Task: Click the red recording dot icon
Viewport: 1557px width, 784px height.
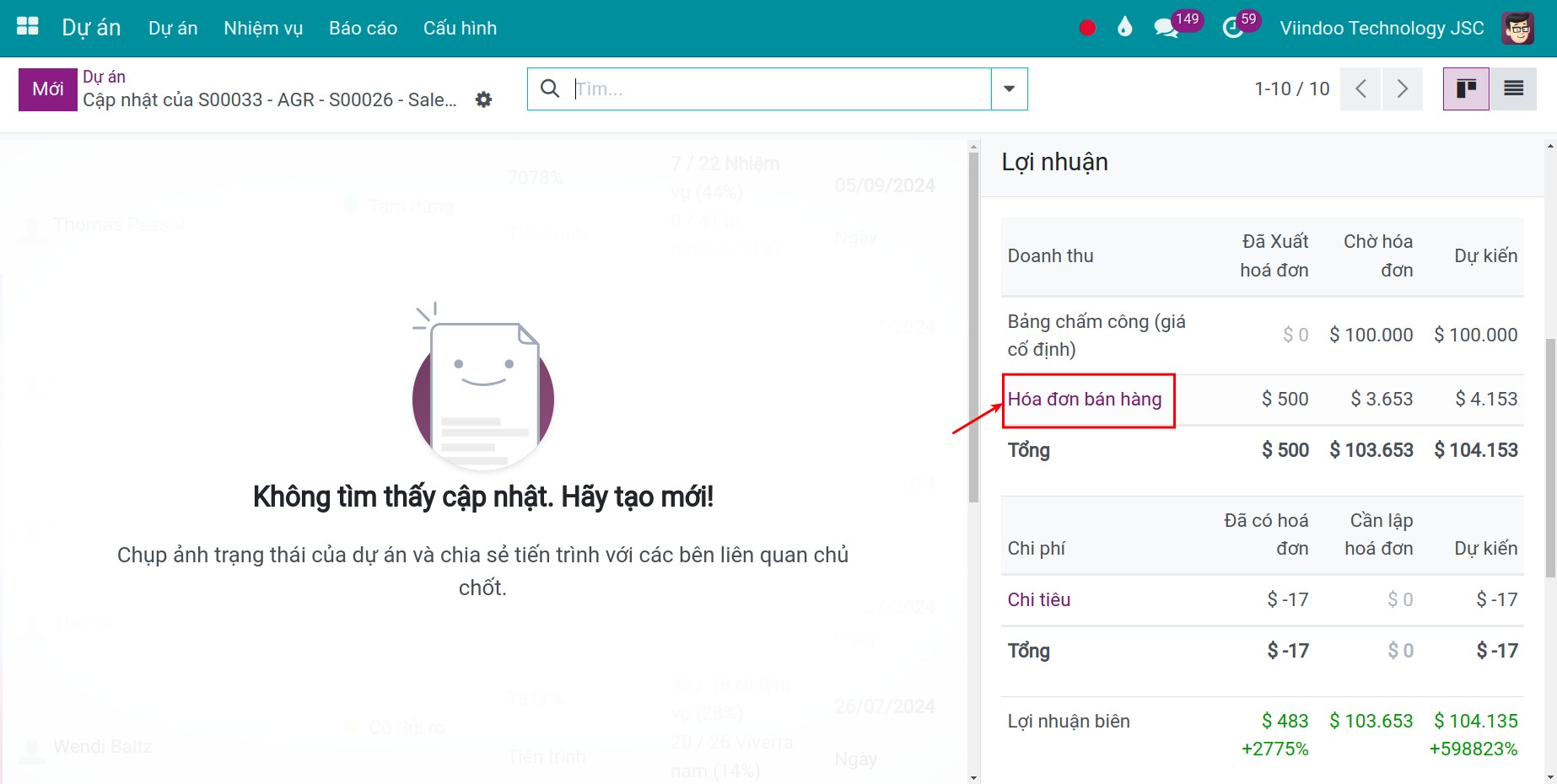Action: coord(1087,28)
